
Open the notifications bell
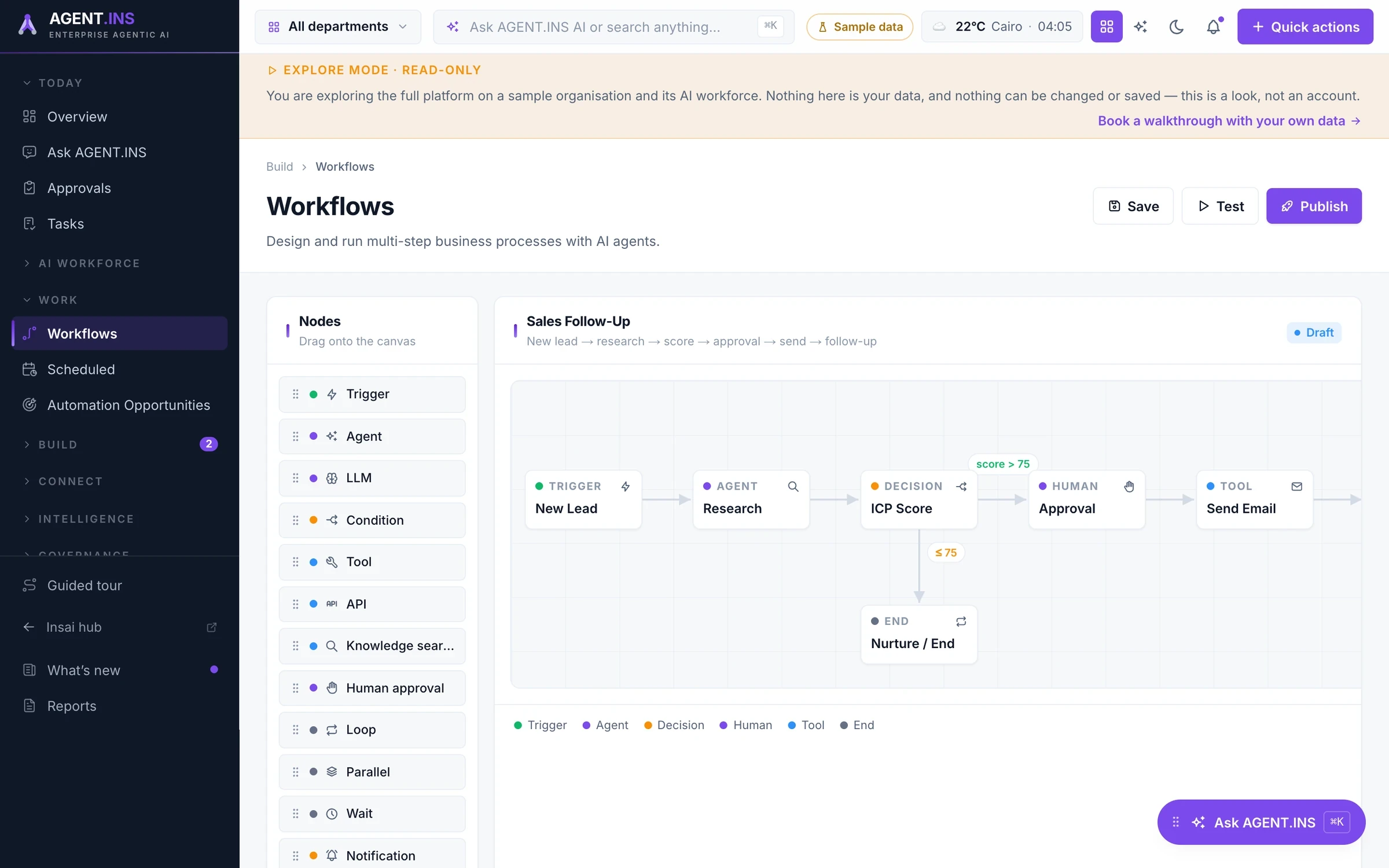[x=1214, y=27]
